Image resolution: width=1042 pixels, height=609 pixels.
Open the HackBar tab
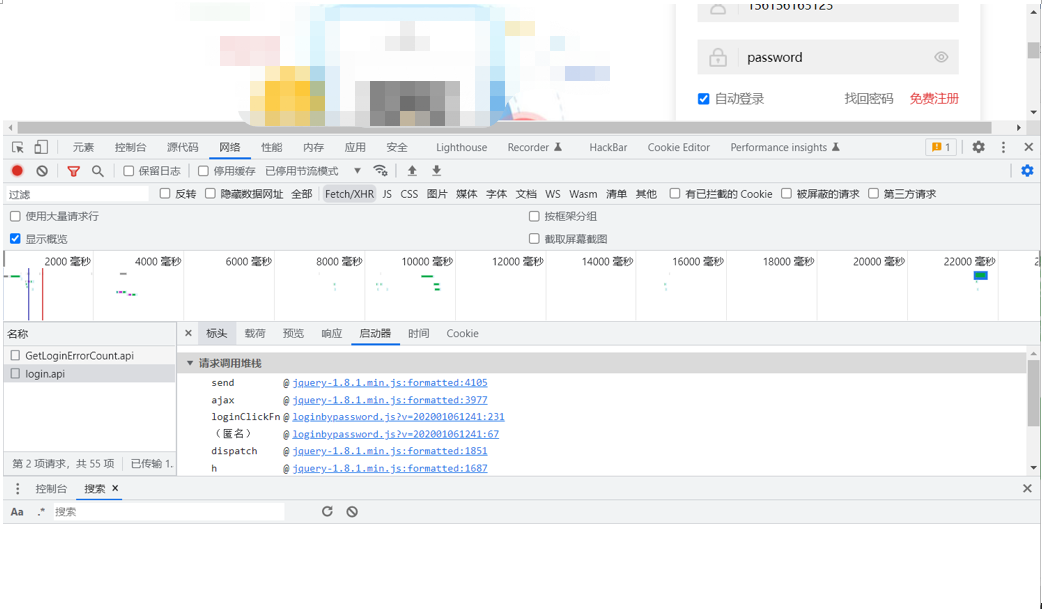pyautogui.click(x=608, y=147)
